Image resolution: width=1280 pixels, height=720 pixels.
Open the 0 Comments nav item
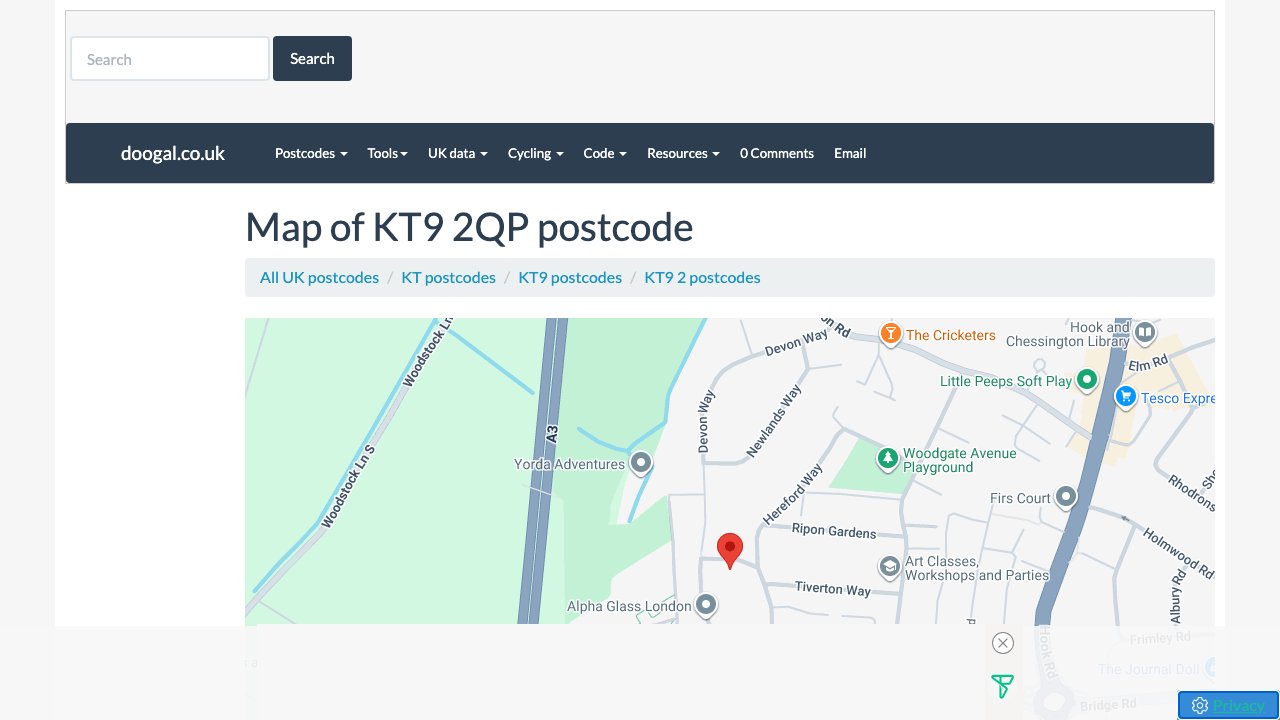pos(776,153)
